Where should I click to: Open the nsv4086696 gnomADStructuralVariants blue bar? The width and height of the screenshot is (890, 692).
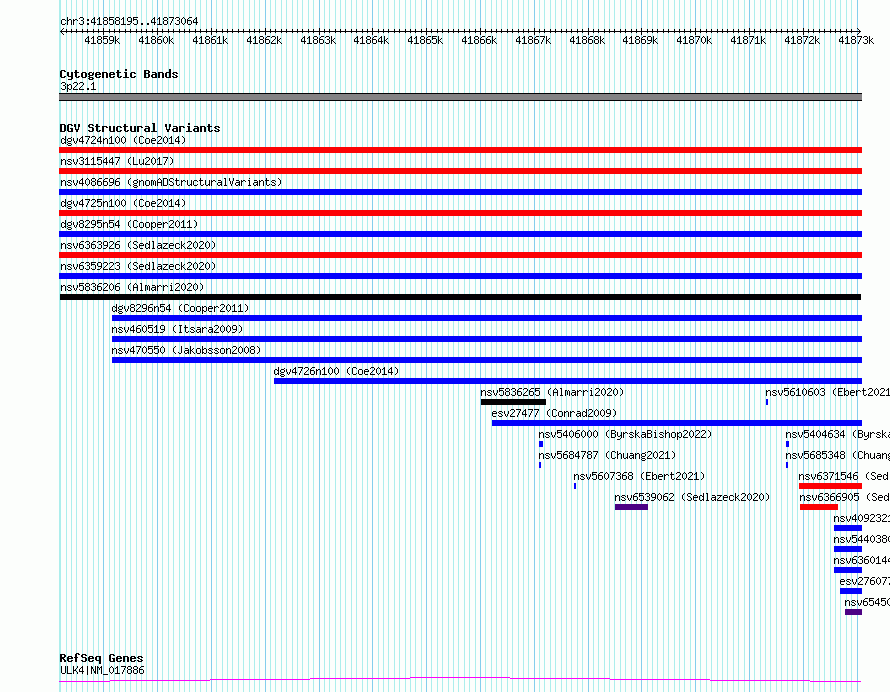460,192
